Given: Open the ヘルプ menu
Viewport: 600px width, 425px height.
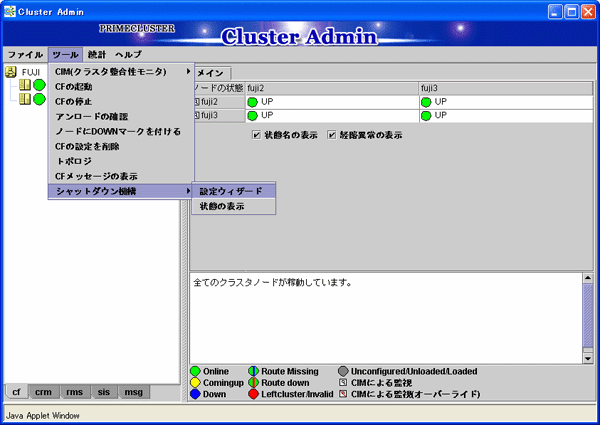Looking at the screenshot, I should click(129, 55).
